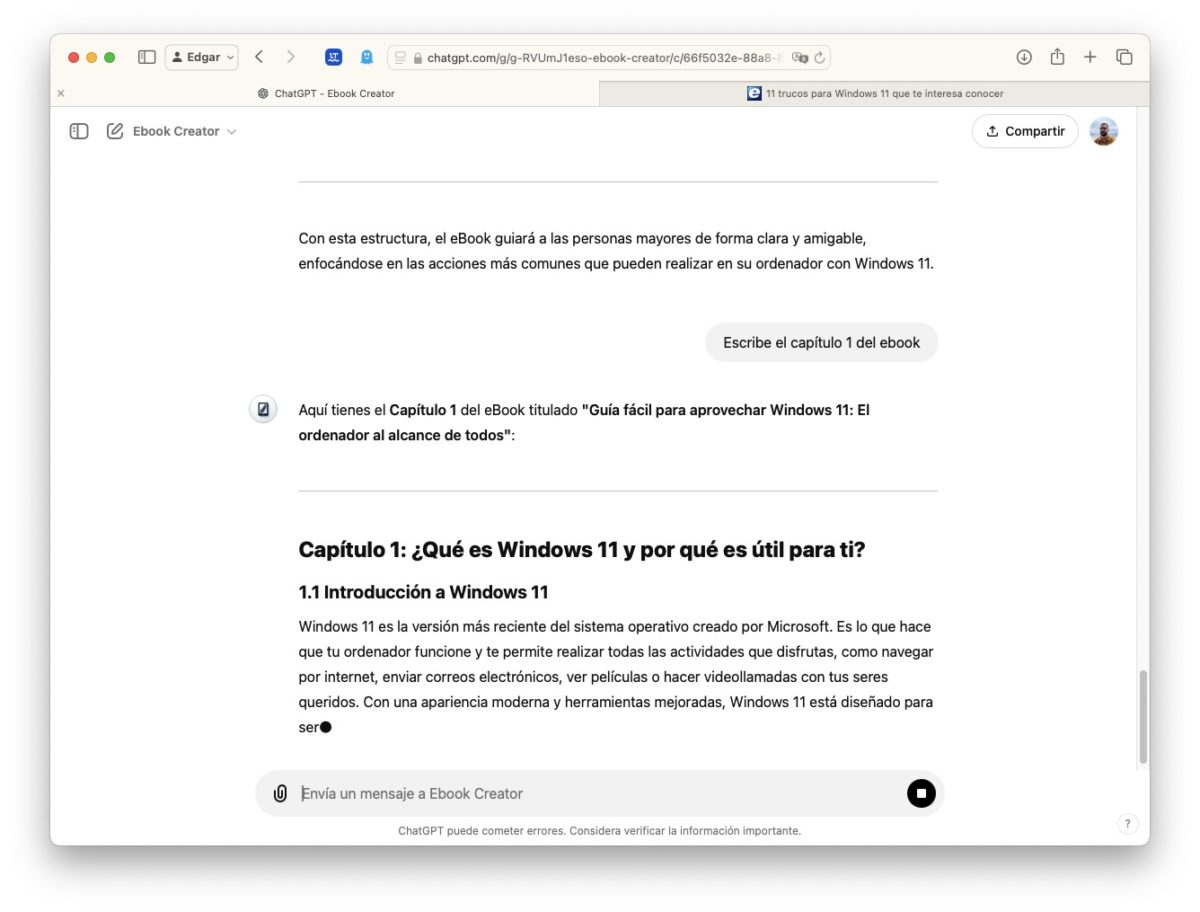Click the Compartir button
The image size is (1200, 912).
click(1025, 131)
